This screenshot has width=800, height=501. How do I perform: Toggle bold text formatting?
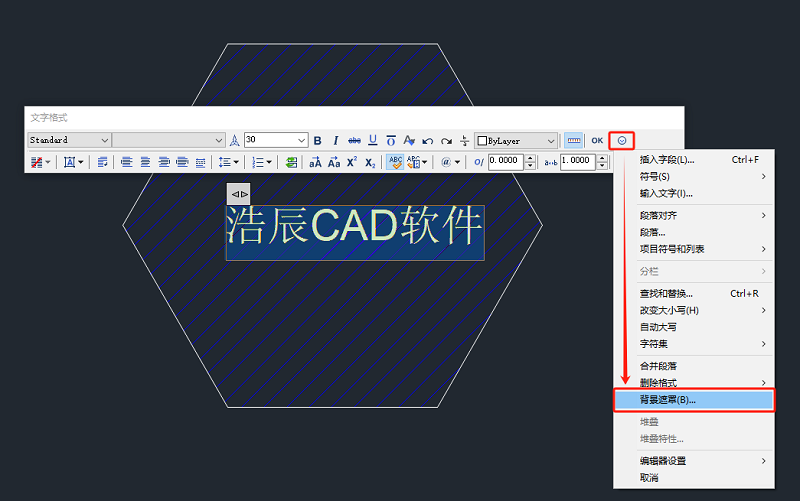click(x=317, y=140)
